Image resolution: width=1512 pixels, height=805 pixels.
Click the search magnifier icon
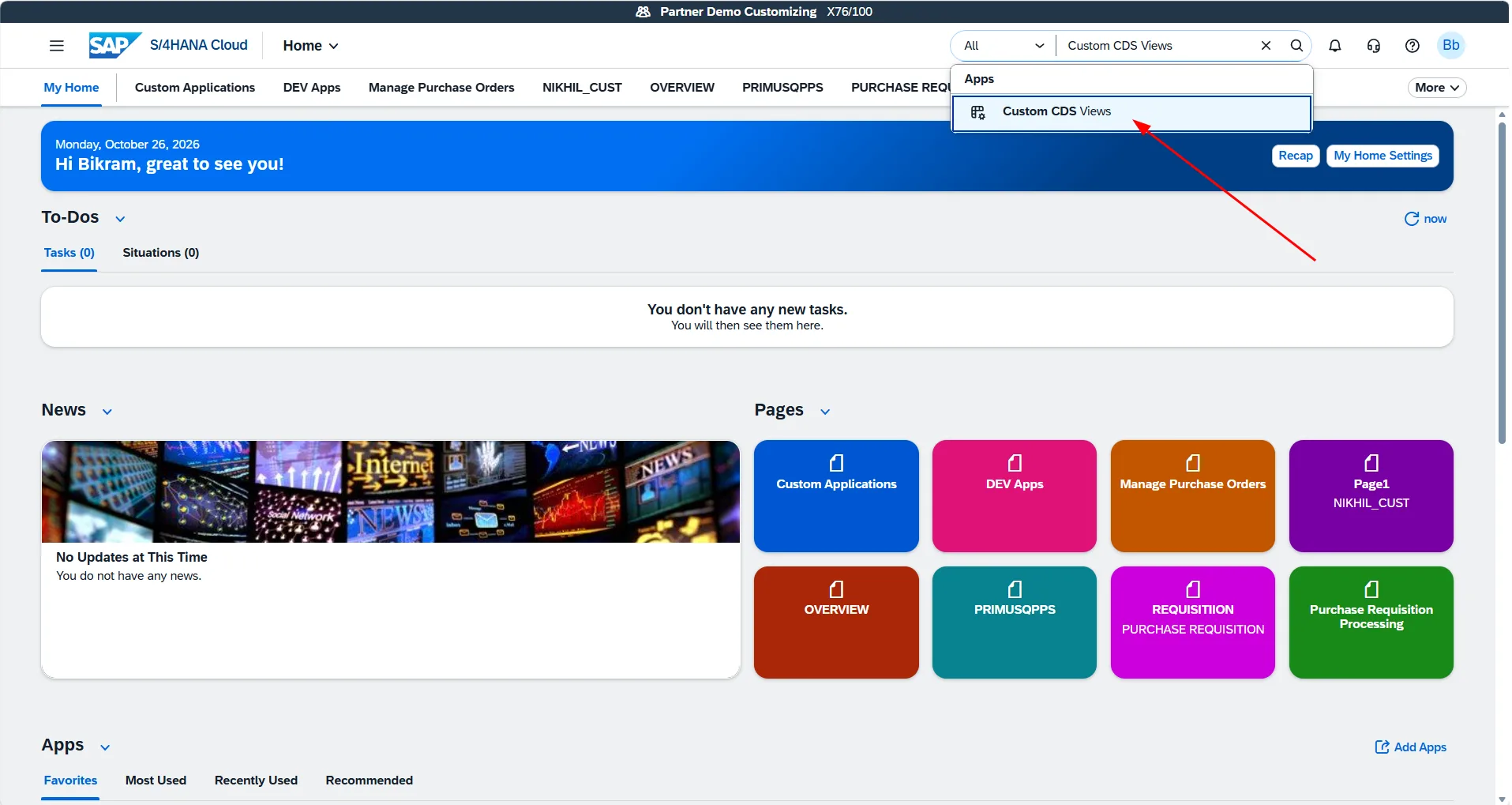click(1296, 46)
